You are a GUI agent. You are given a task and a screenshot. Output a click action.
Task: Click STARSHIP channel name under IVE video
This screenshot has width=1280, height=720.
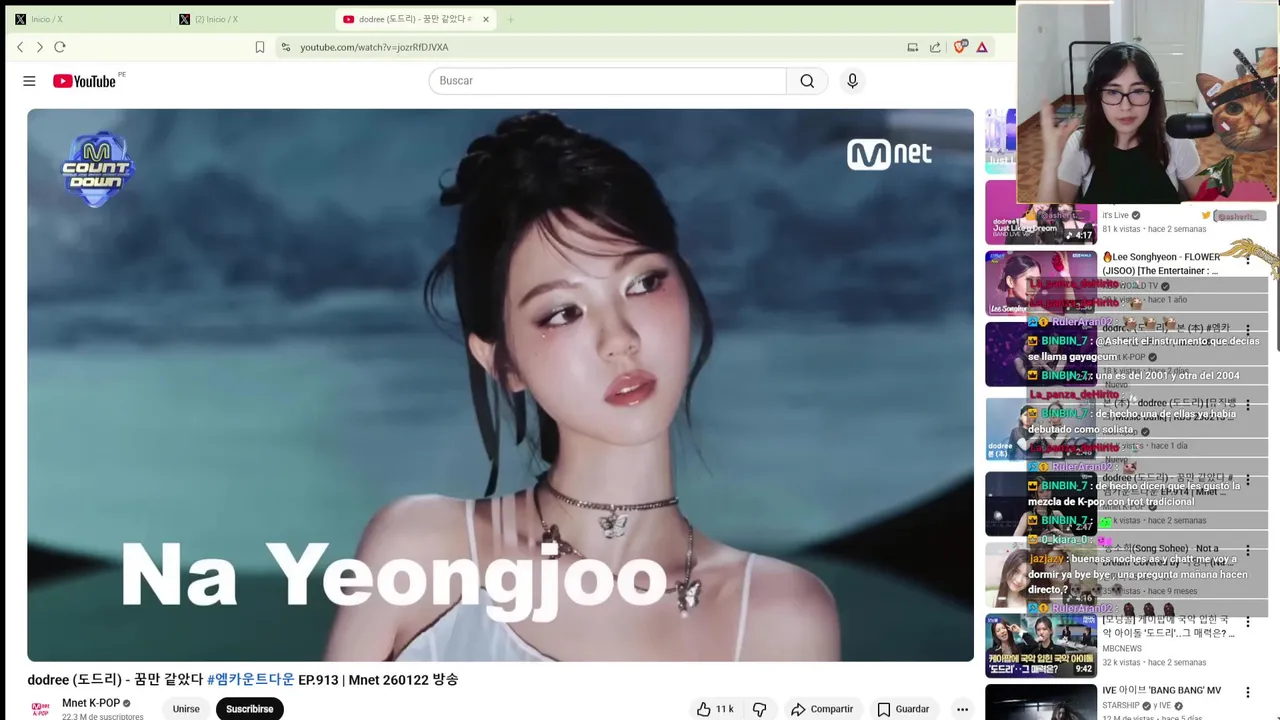click(x=1121, y=706)
